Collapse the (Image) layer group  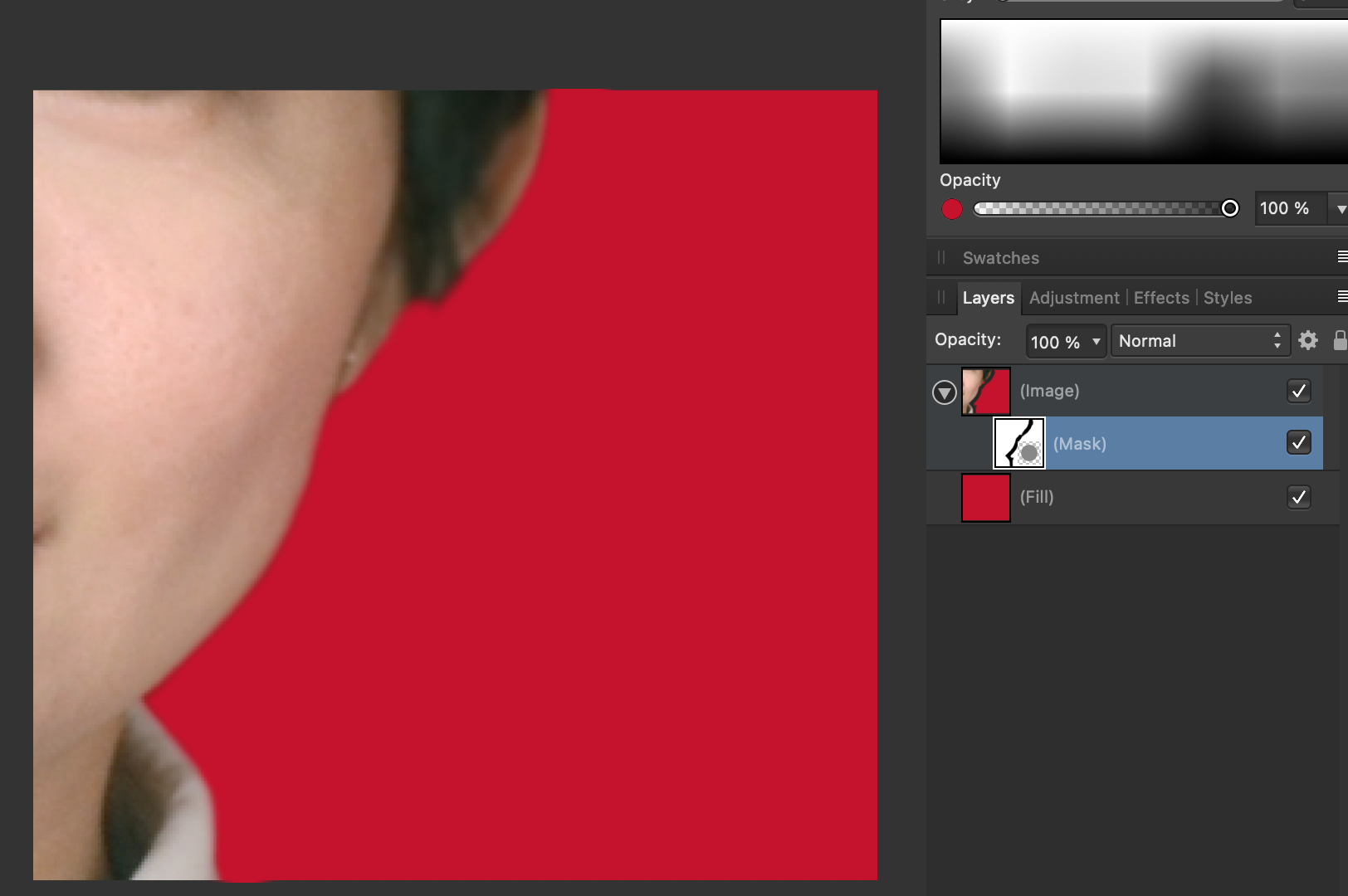click(x=944, y=392)
